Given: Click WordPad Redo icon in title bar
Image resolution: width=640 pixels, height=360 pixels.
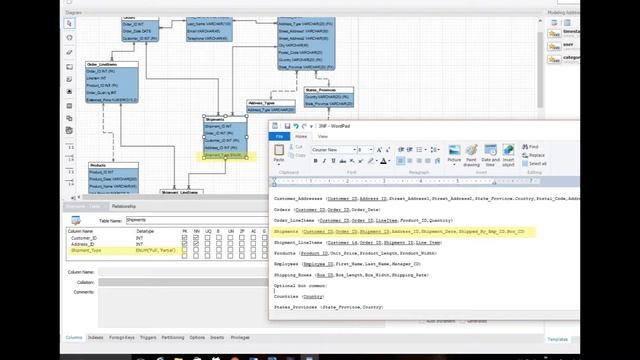Looking at the screenshot, I should [304, 126].
